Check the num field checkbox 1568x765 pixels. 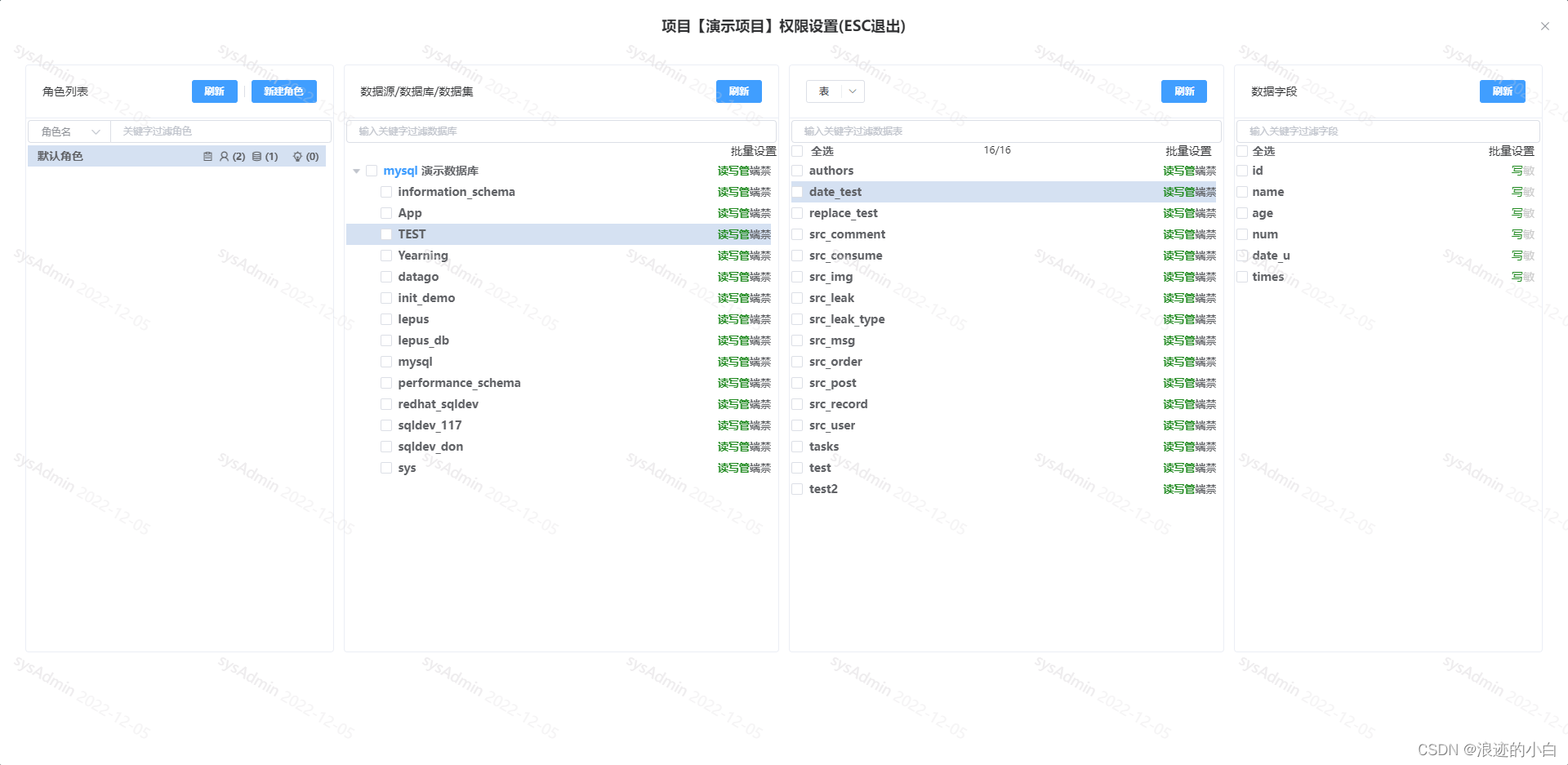coord(1242,234)
